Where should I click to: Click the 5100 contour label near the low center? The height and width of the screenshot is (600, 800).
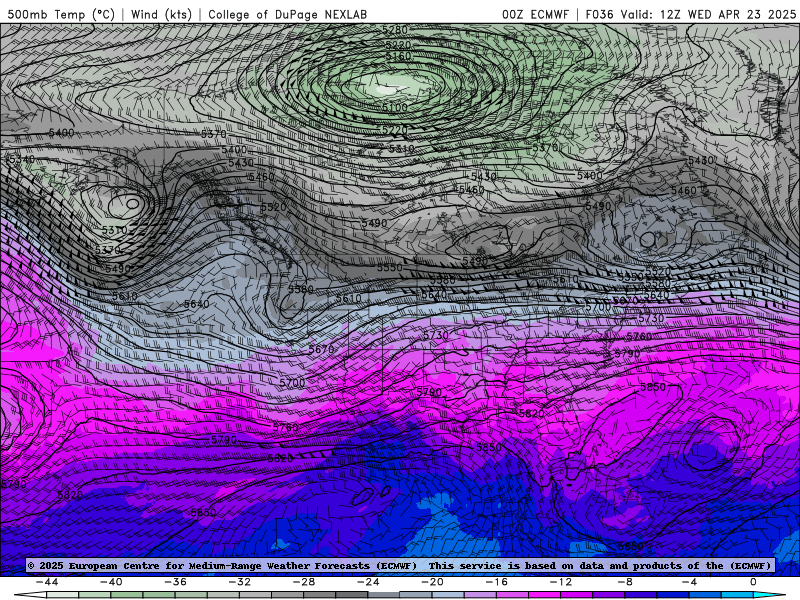click(395, 107)
